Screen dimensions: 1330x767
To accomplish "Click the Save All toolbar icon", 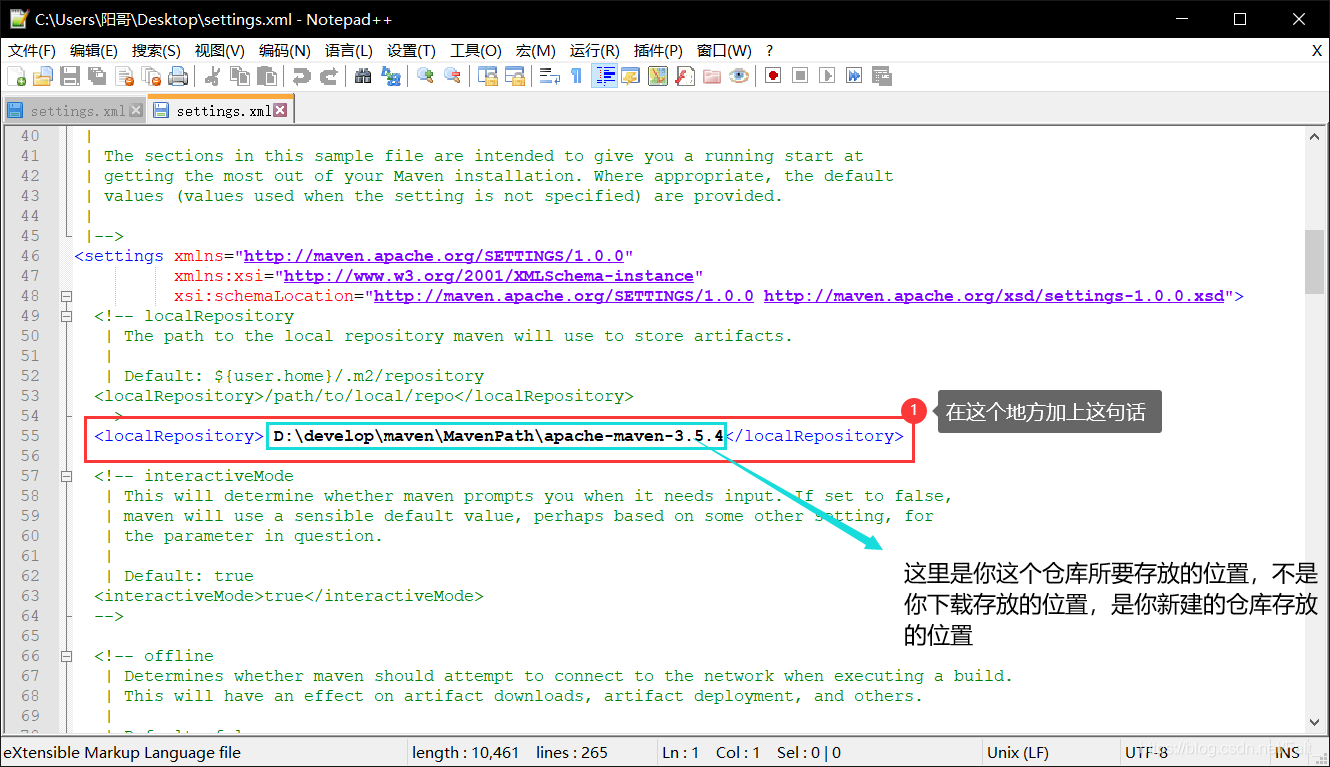I will (97, 76).
